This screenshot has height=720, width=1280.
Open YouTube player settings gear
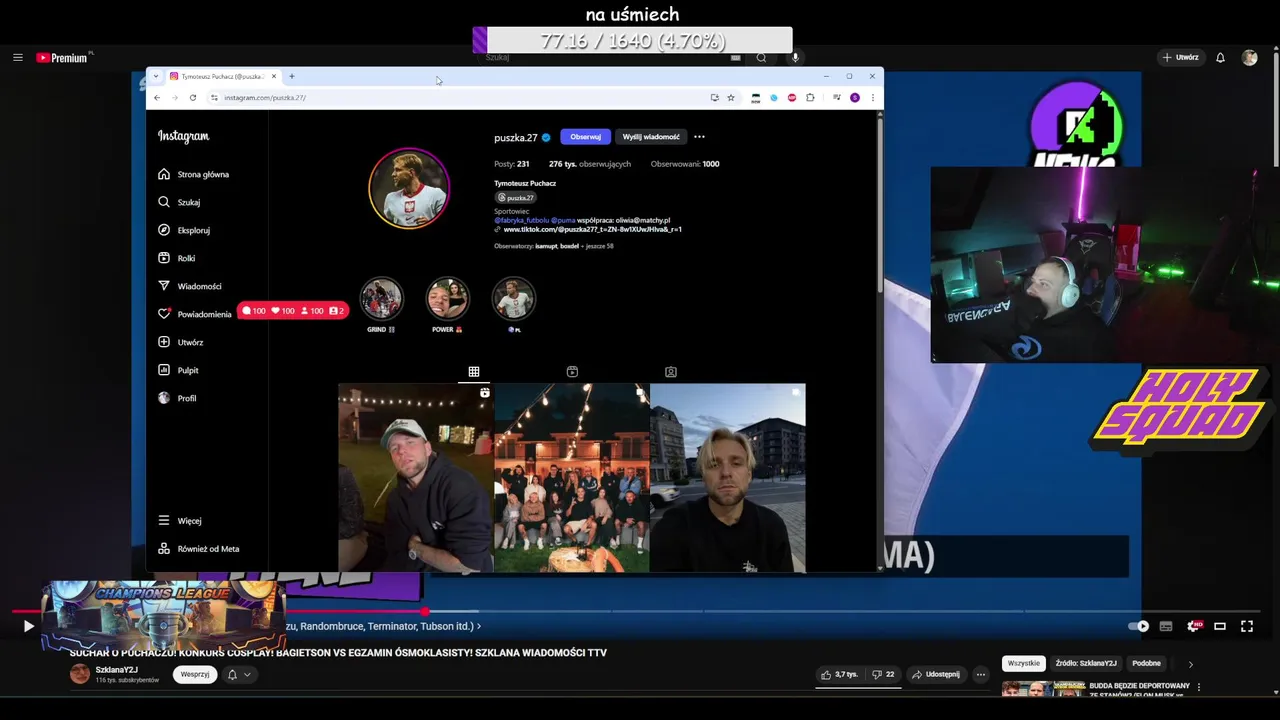[1193, 626]
